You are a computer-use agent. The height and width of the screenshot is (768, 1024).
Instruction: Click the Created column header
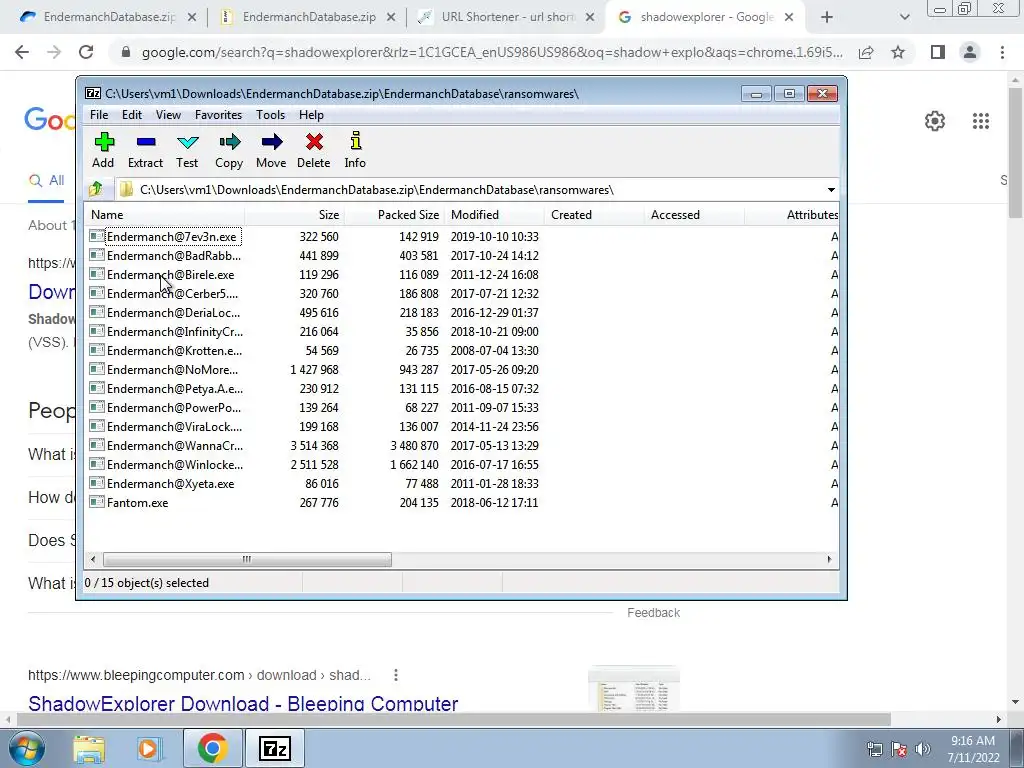[594, 215]
